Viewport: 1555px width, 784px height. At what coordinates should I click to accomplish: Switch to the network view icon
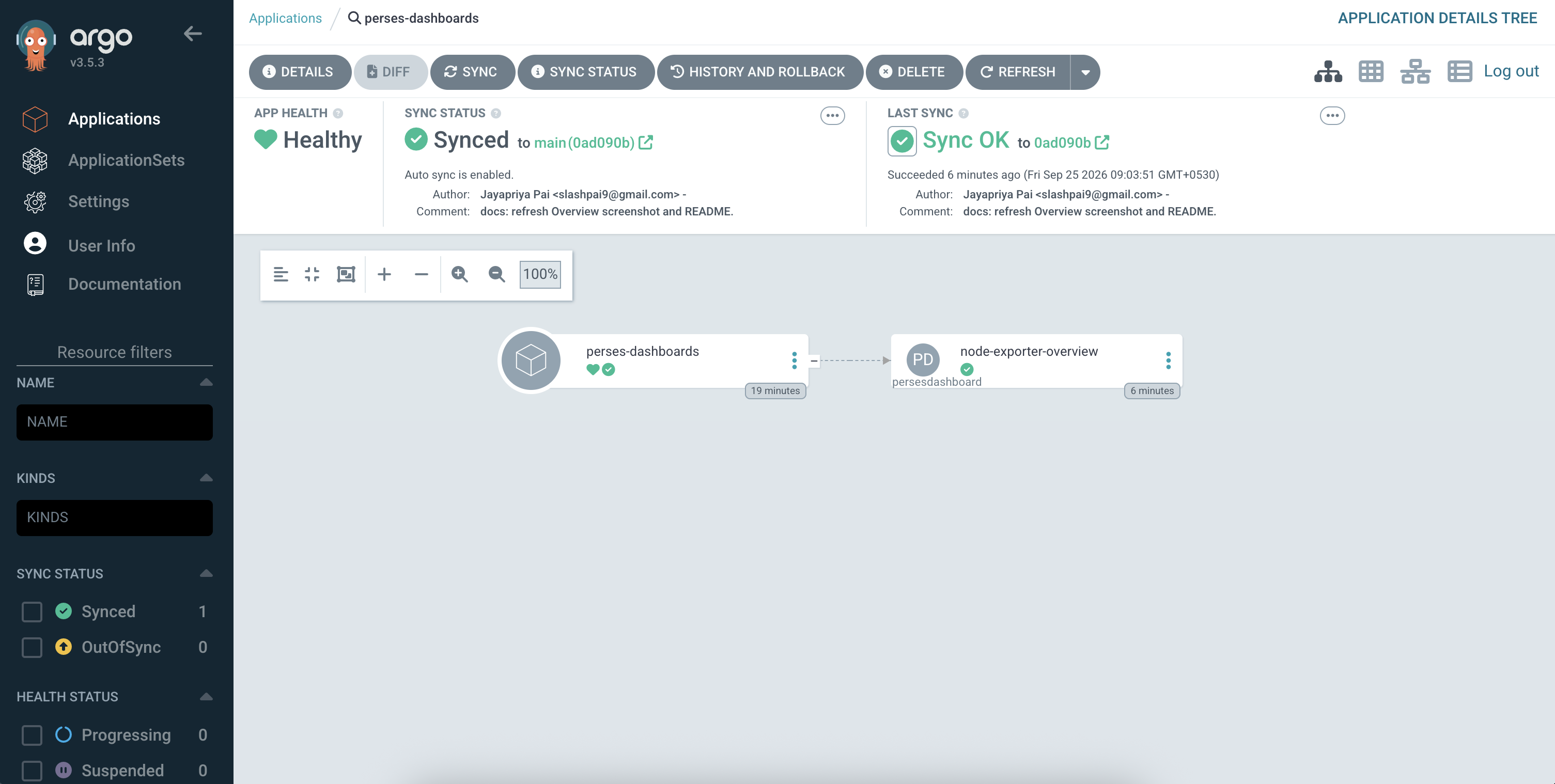point(1415,72)
